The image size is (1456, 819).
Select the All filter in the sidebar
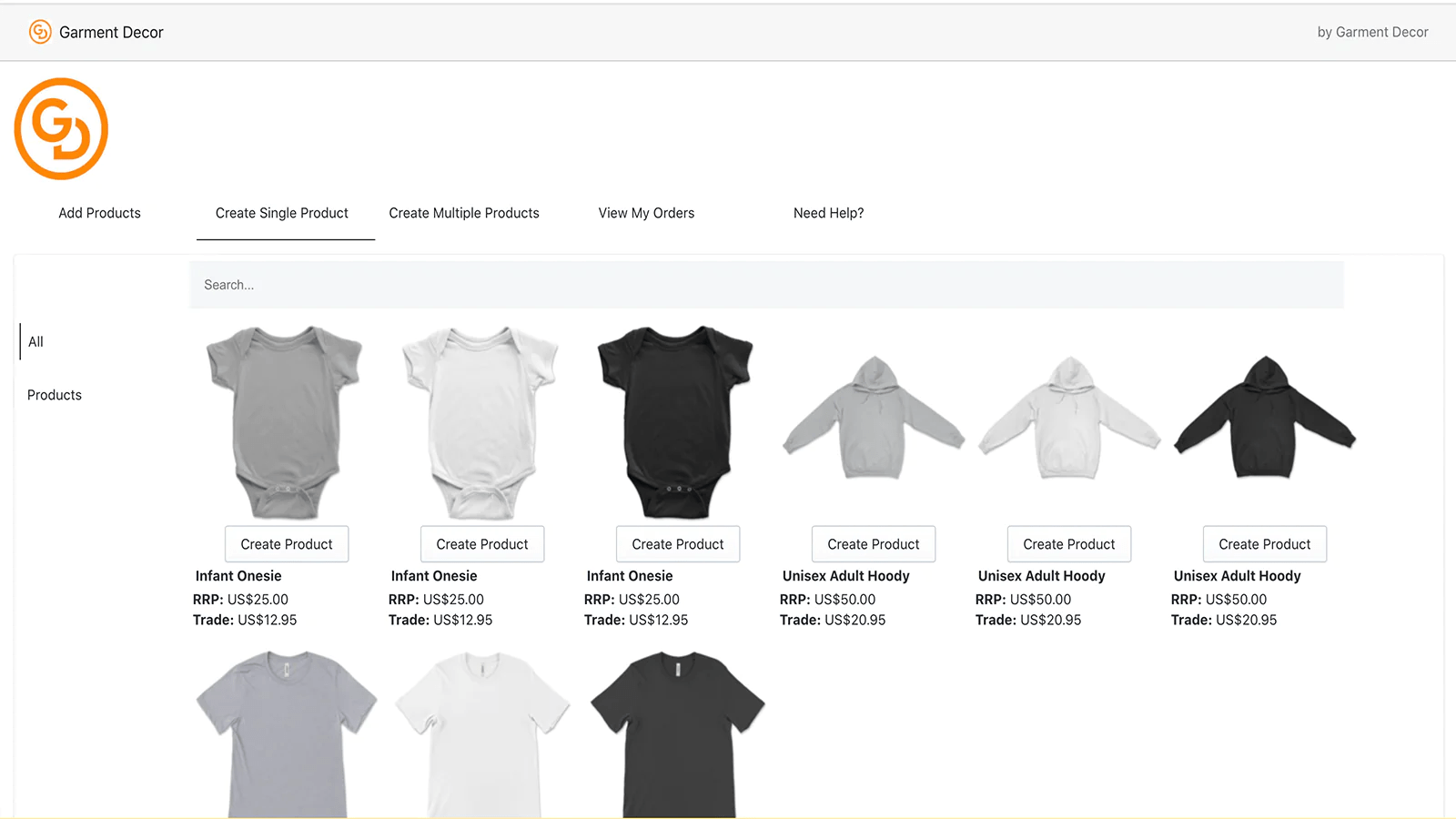pos(35,341)
